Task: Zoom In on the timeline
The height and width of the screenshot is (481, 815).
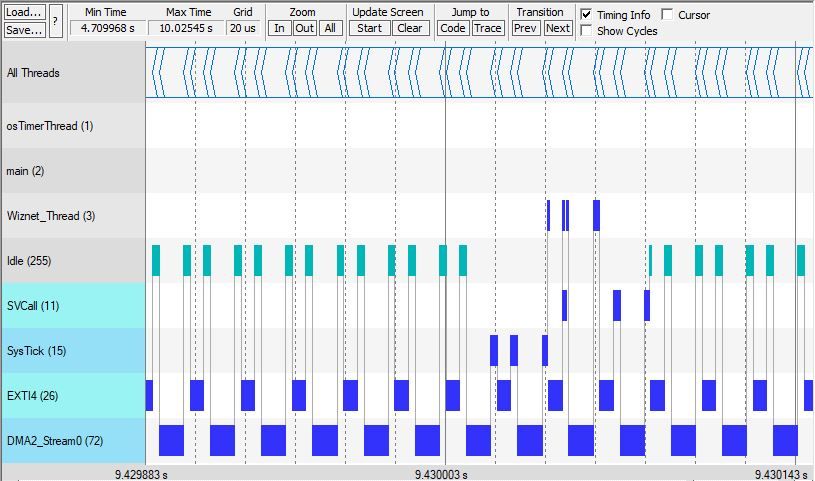Action: [280, 28]
